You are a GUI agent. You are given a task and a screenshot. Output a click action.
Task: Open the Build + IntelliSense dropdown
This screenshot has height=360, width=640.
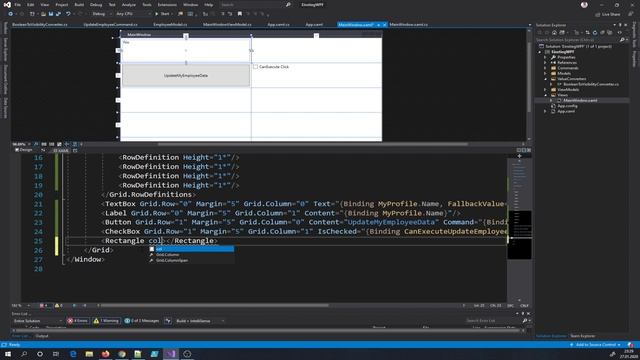click(x=200, y=321)
